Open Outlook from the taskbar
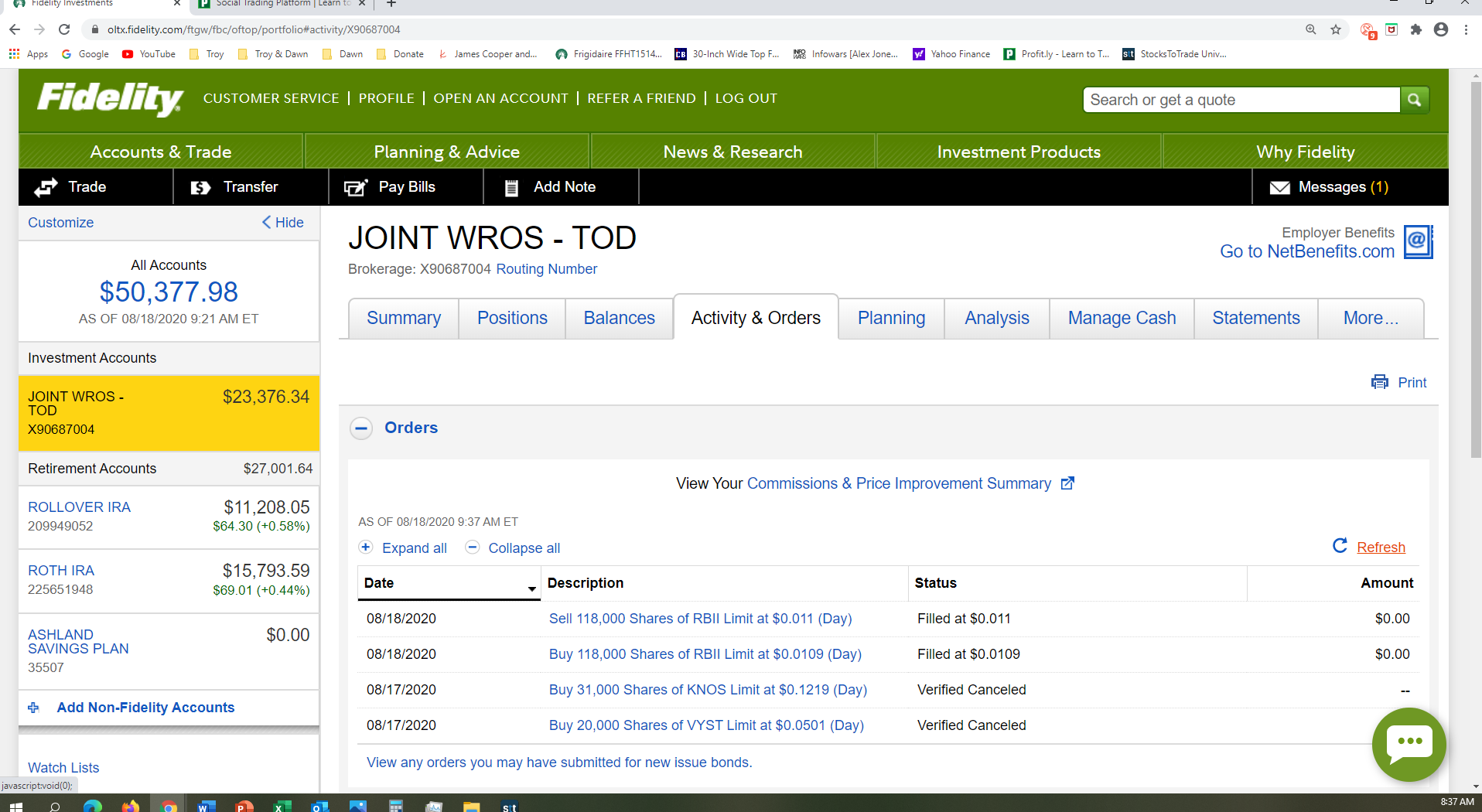 (319, 807)
